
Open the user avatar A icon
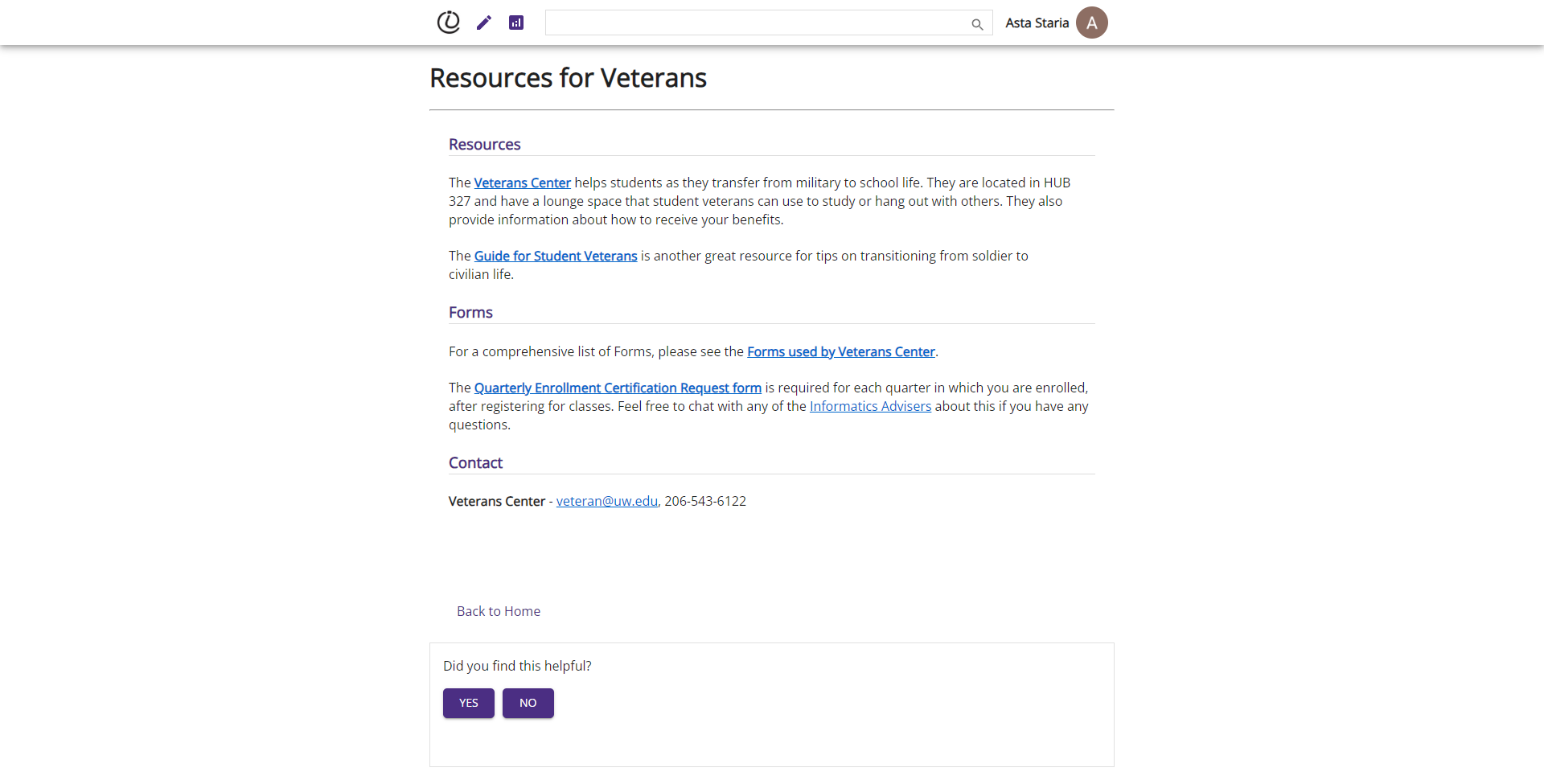[x=1092, y=23]
